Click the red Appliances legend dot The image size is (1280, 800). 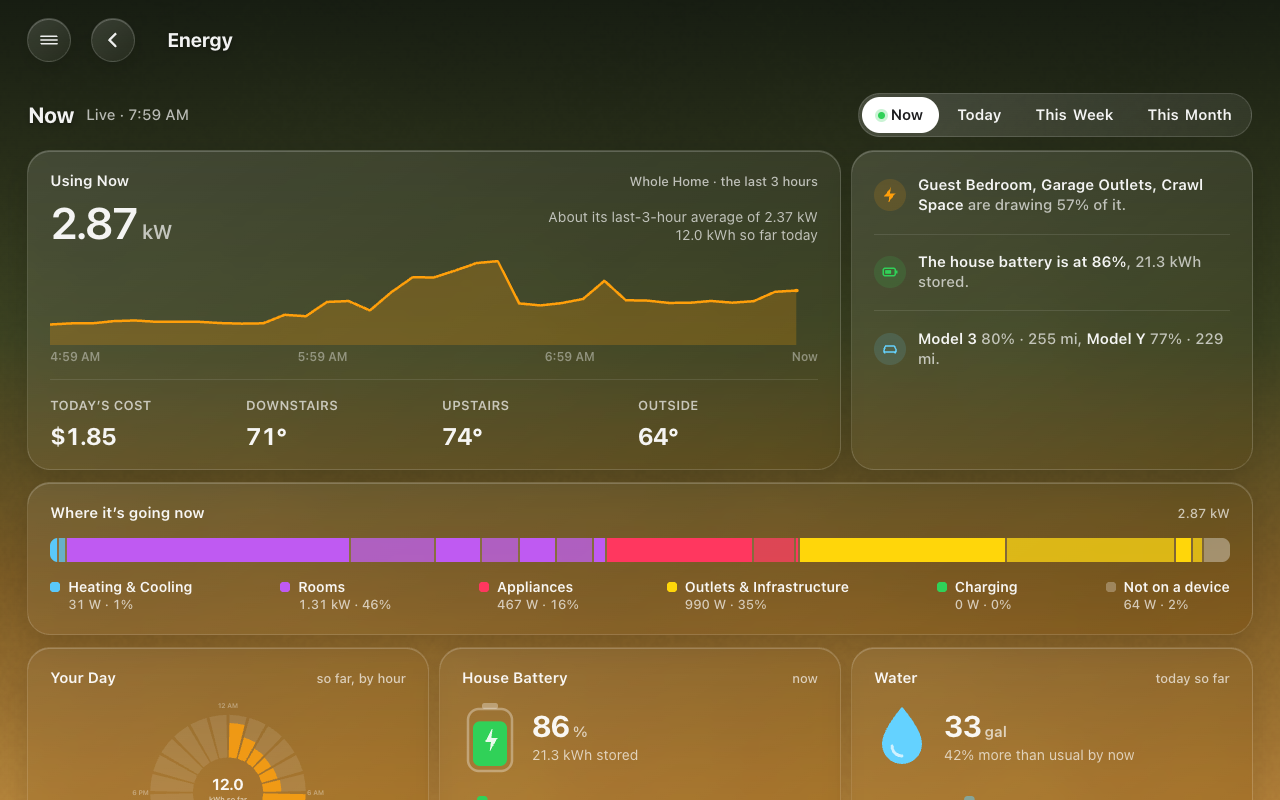pos(484,587)
